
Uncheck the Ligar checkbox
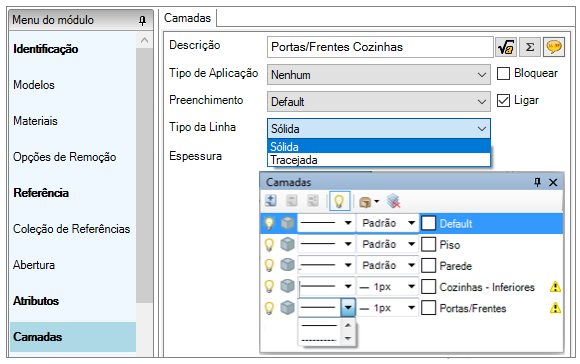tap(503, 100)
